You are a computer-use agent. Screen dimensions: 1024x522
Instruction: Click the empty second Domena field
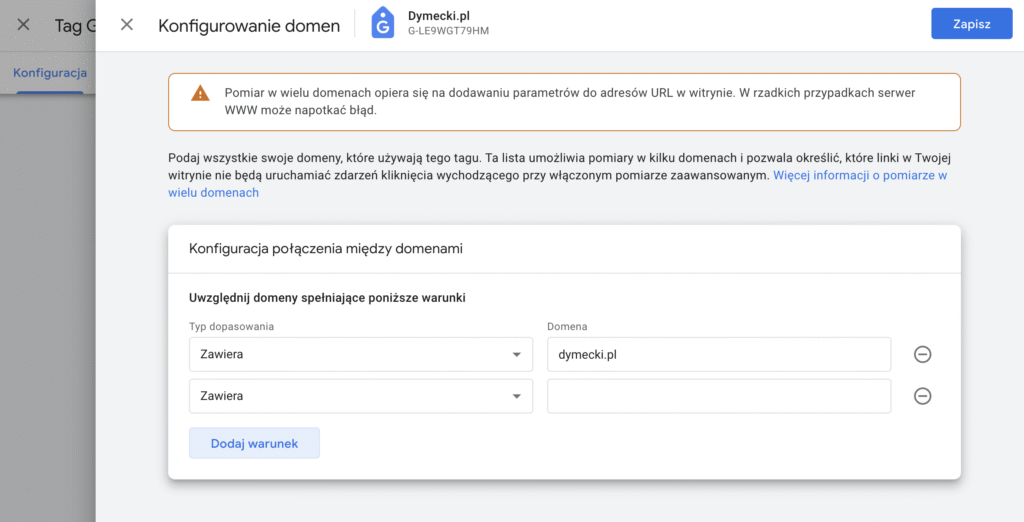[718, 396]
